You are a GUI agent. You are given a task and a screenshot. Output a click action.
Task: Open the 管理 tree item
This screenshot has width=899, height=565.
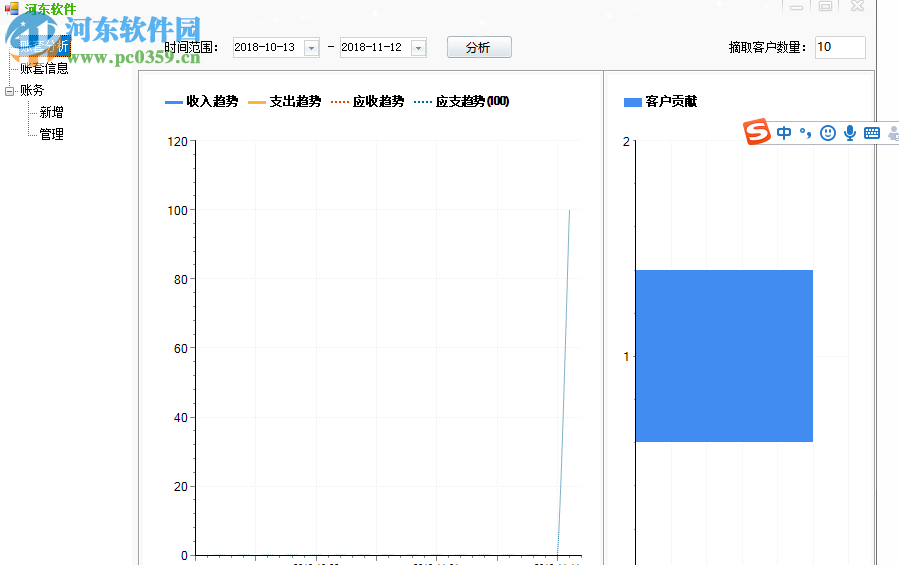[52, 134]
